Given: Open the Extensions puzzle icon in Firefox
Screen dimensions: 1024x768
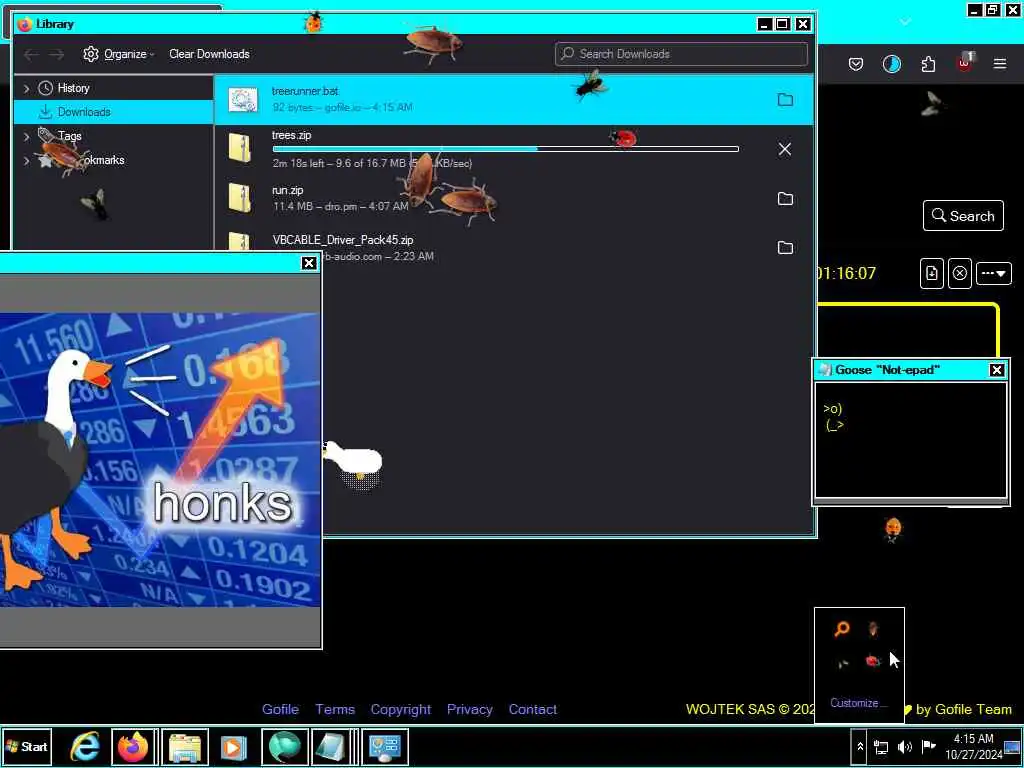Looking at the screenshot, I should 928,64.
